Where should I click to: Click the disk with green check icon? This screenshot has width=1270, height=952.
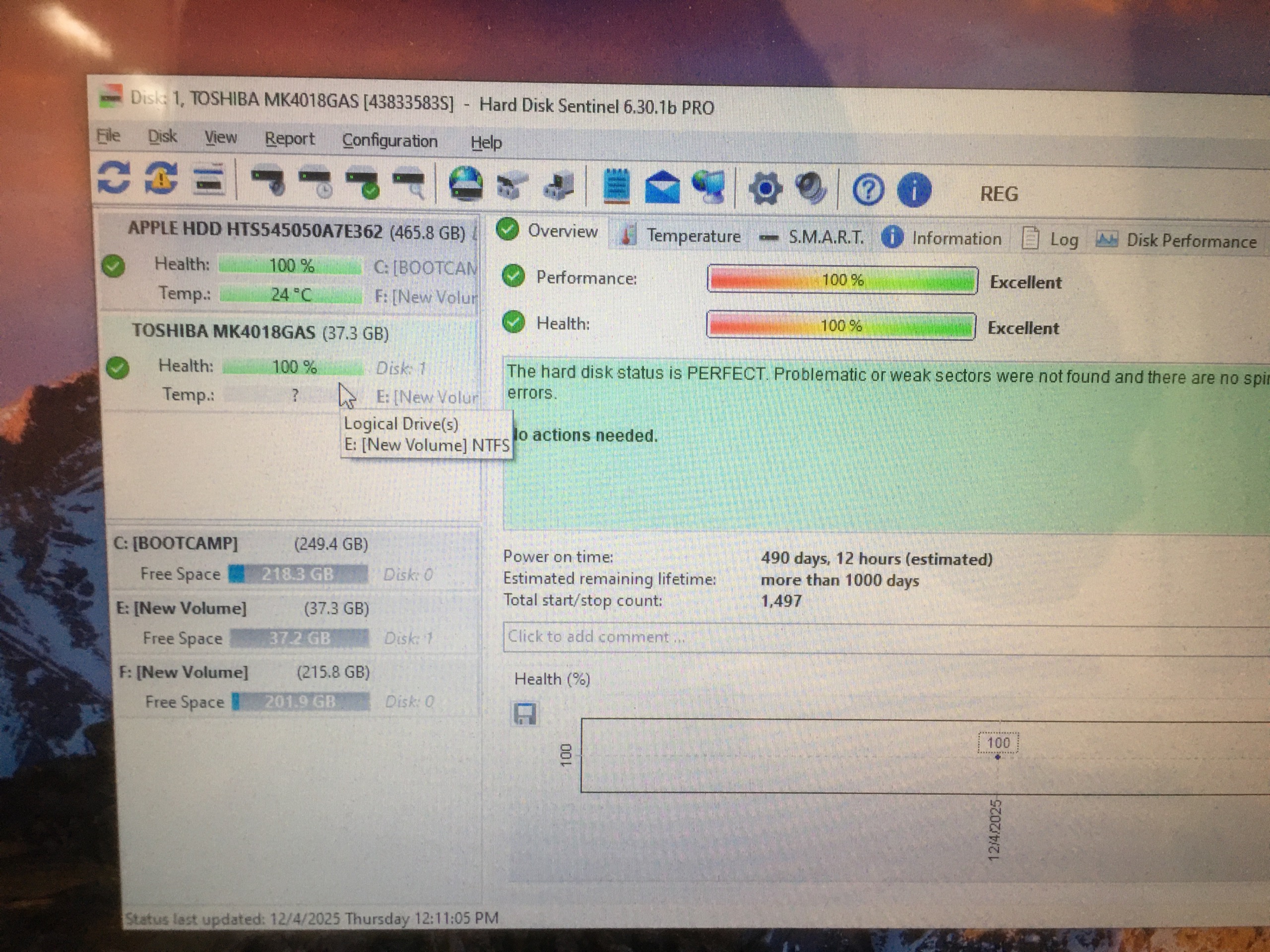[362, 183]
